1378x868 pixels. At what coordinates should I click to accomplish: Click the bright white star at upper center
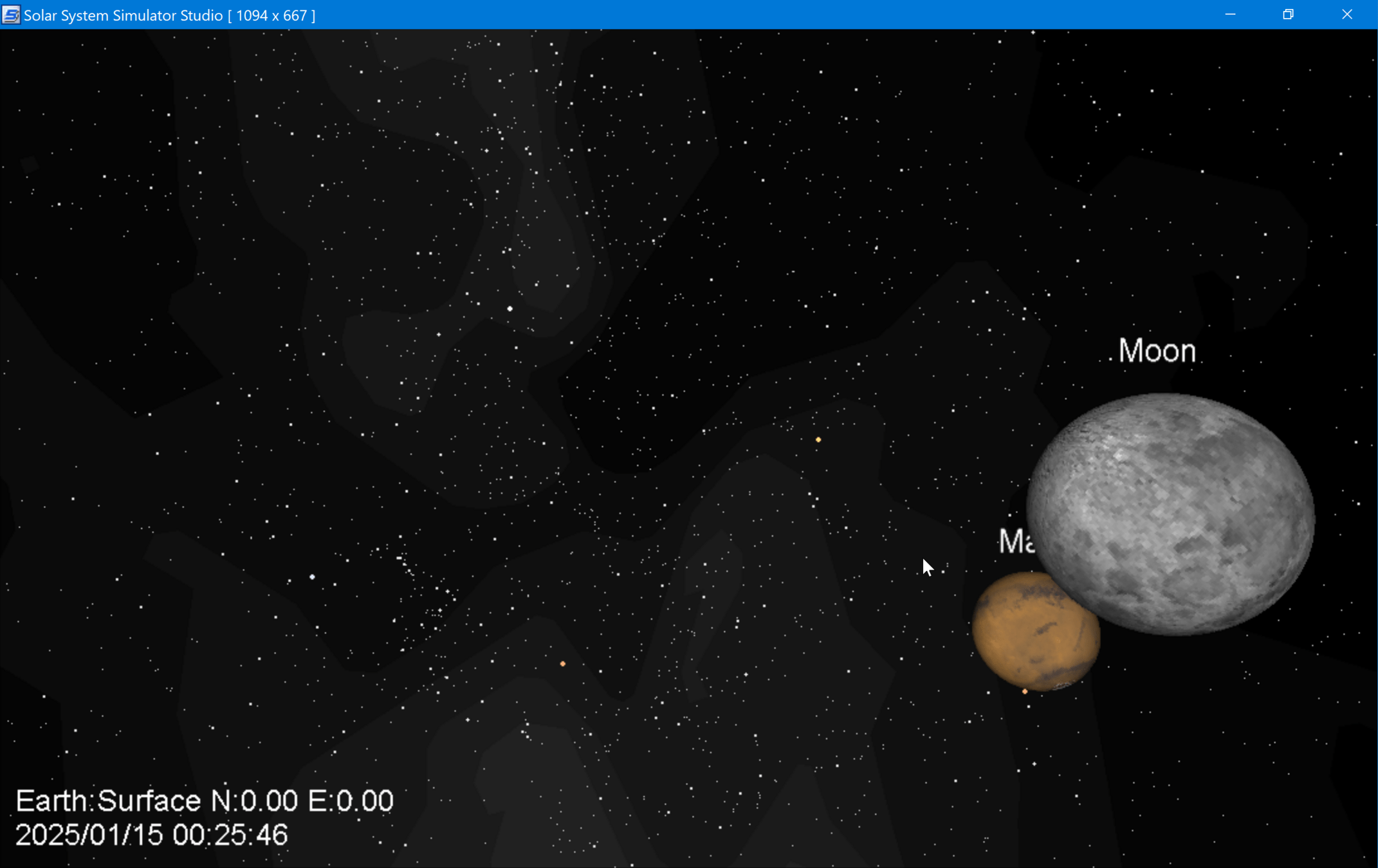pos(510,309)
